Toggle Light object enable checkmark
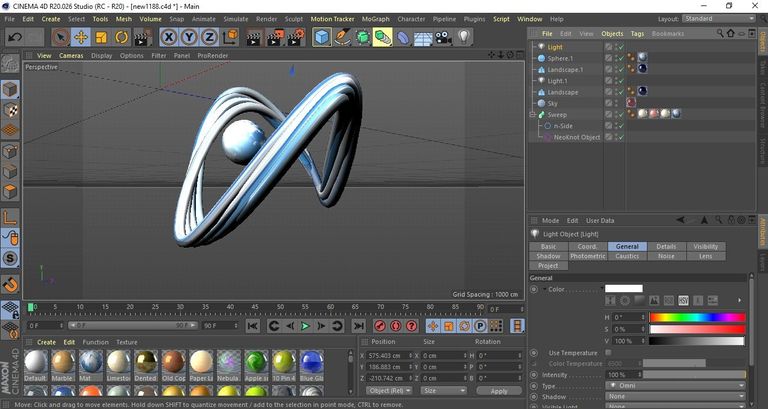Image resolution: width=768 pixels, height=409 pixels. coord(621,47)
